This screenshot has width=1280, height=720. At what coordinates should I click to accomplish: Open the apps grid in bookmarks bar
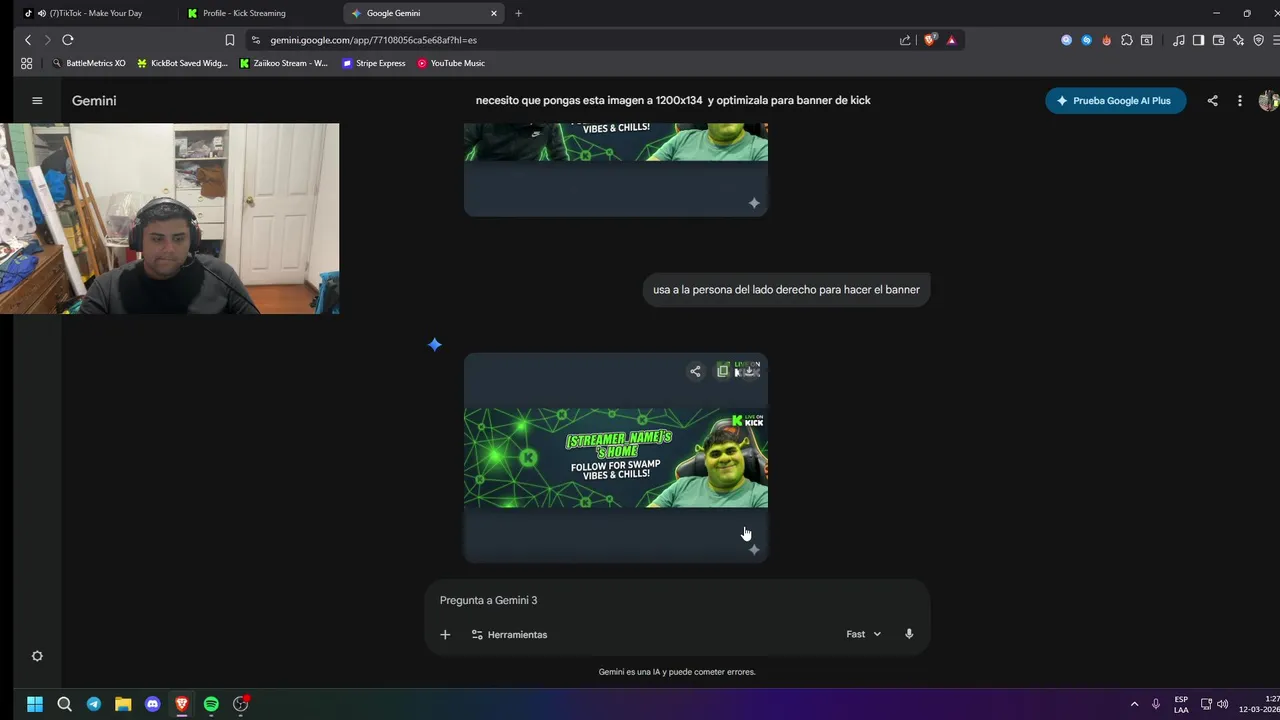tap(27, 63)
